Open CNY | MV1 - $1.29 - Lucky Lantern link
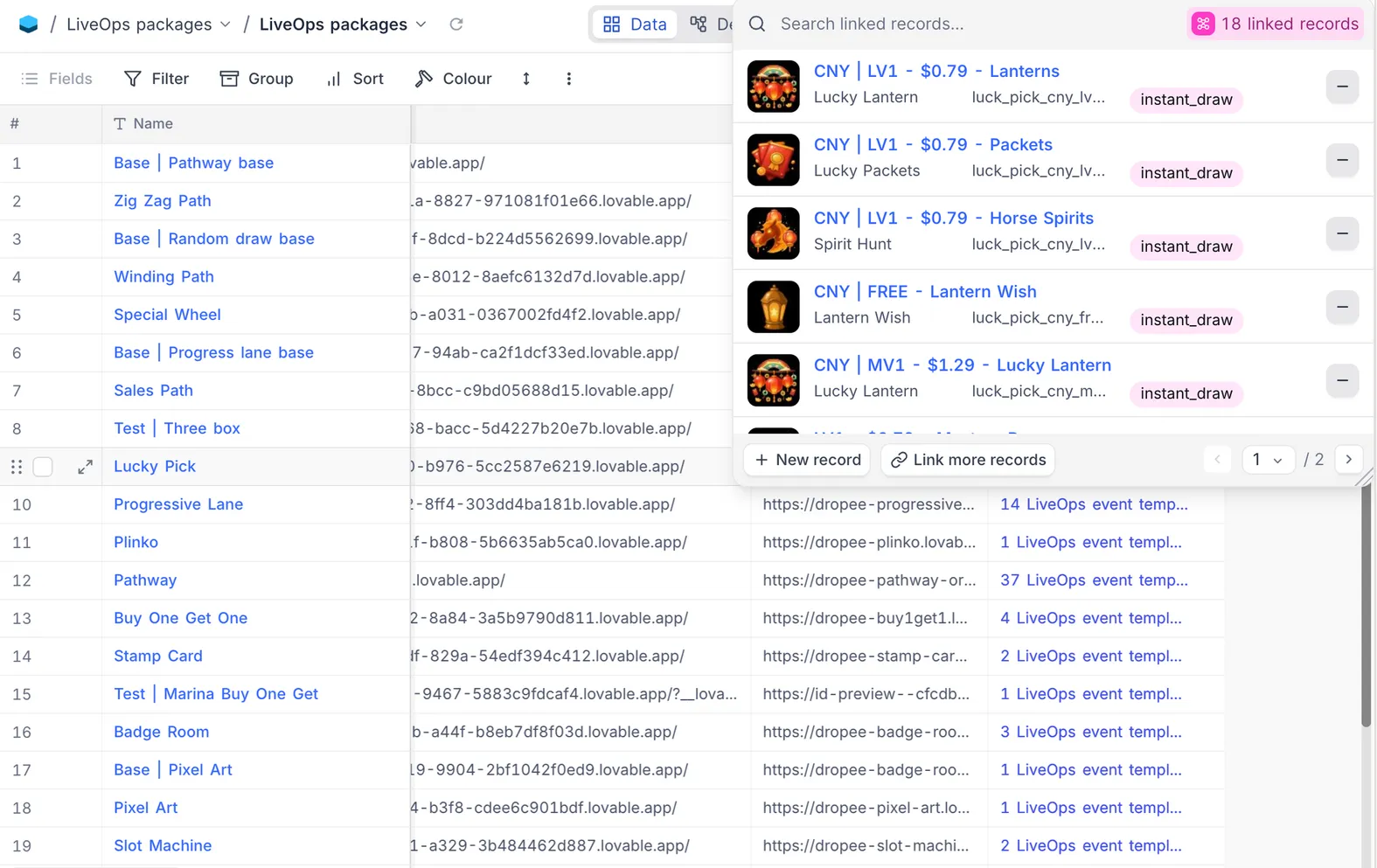Image resolution: width=1377 pixels, height=868 pixels. [x=963, y=365]
